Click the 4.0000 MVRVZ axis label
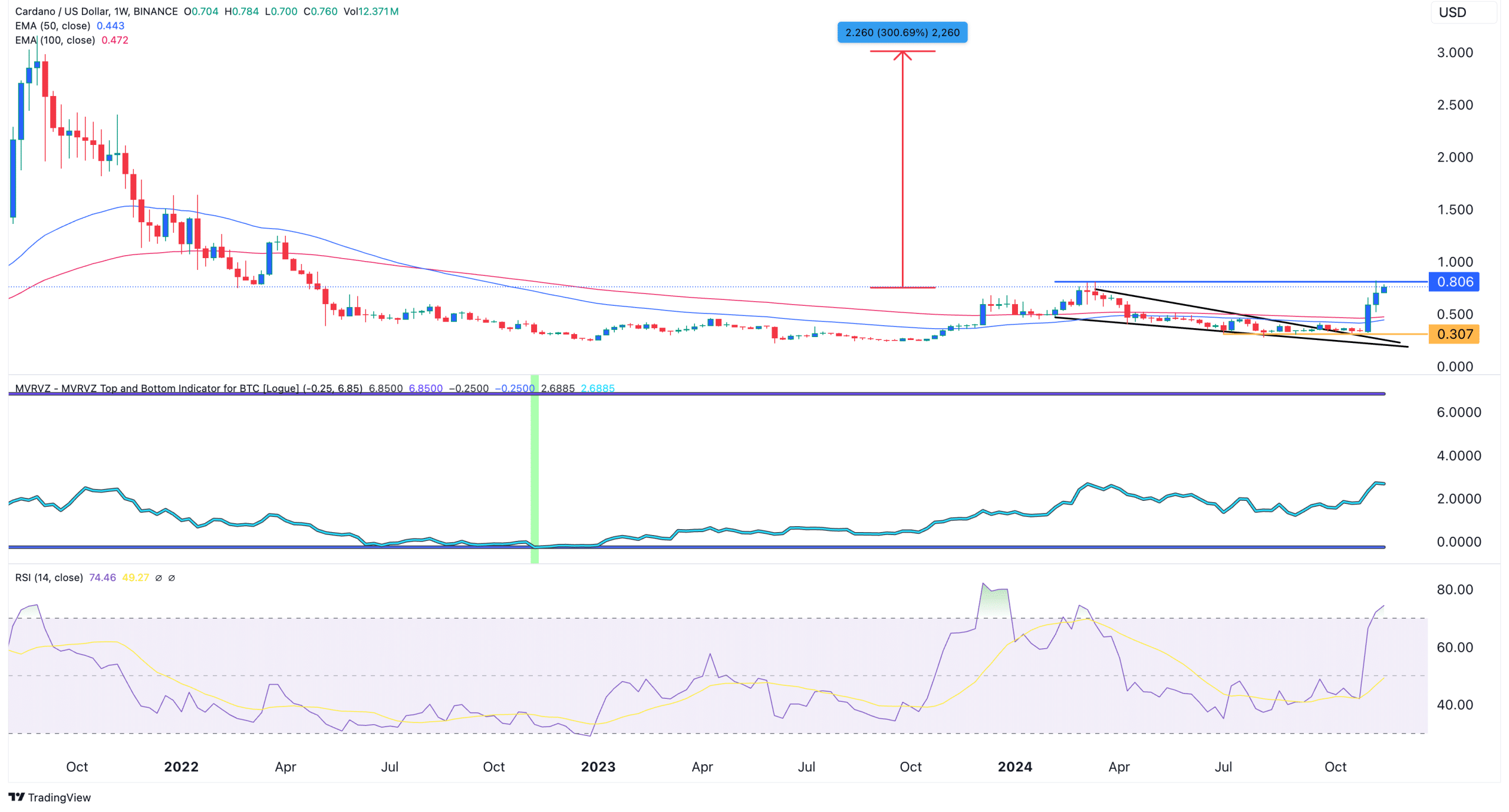Screen dimensions: 1509x812 [x=1458, y=455]
